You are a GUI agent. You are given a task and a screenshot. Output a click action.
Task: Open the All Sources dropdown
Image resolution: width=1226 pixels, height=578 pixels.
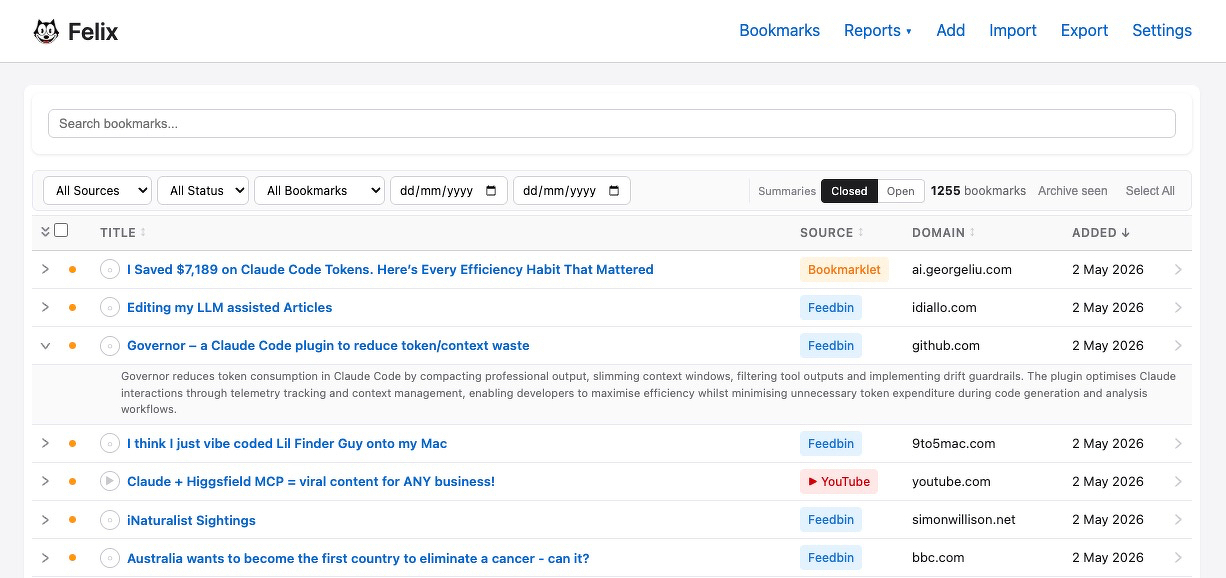pyautogui.click(x=98, y=190)
